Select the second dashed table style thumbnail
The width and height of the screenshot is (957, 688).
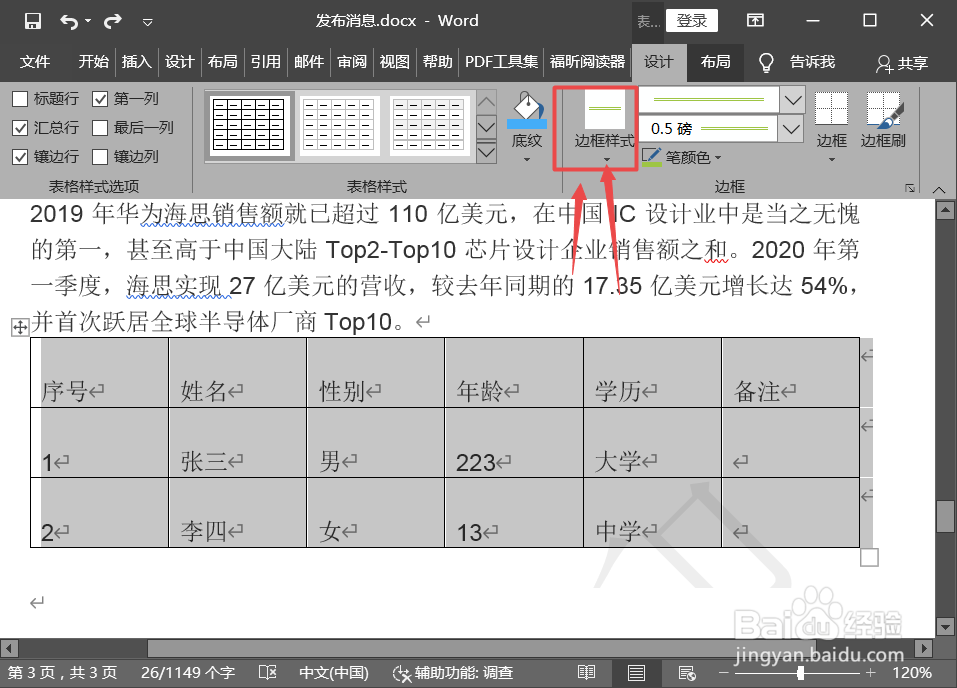pyautogui.click(x=339, y=125)
